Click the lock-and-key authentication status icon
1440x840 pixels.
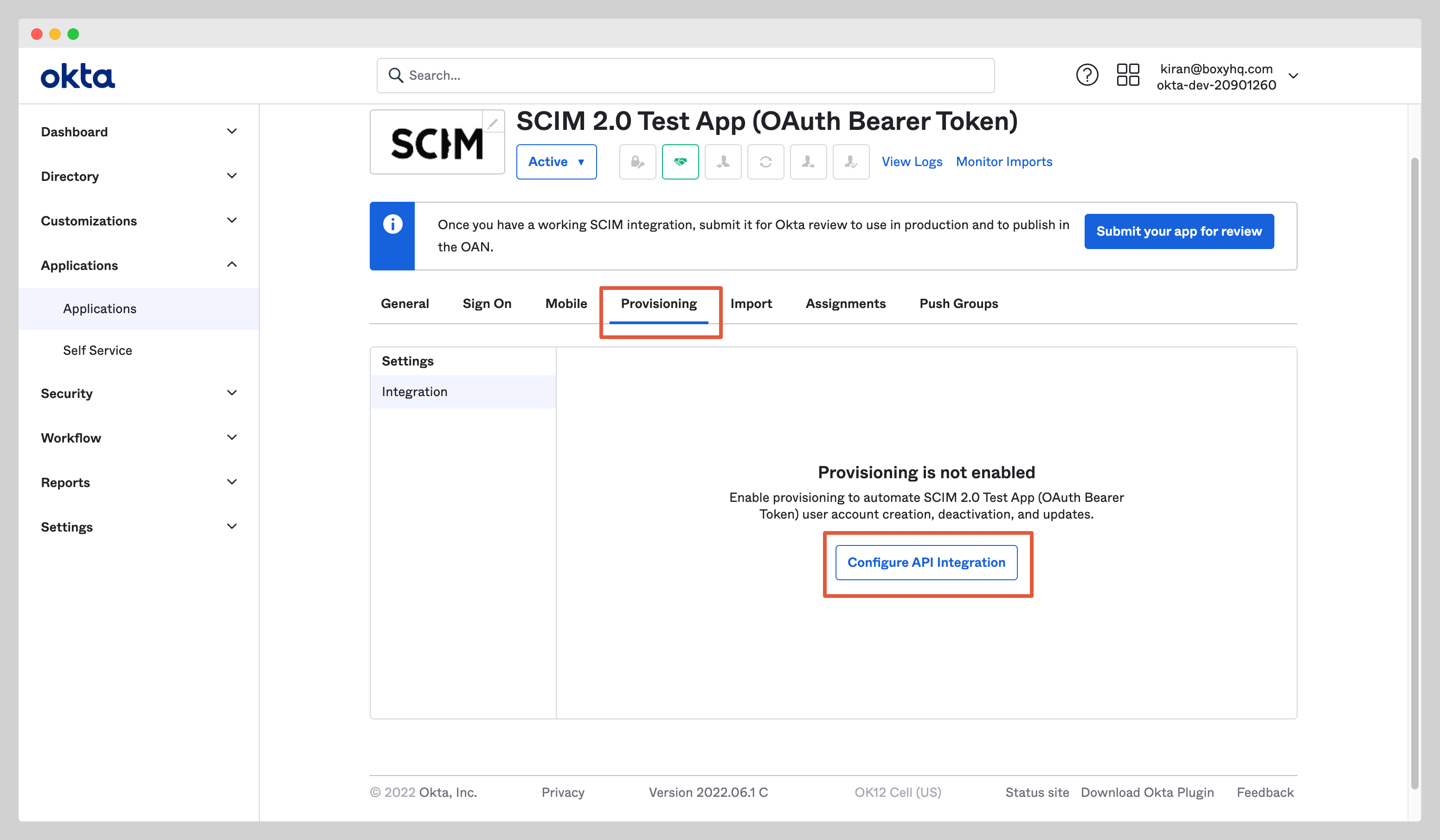[637, 162]
